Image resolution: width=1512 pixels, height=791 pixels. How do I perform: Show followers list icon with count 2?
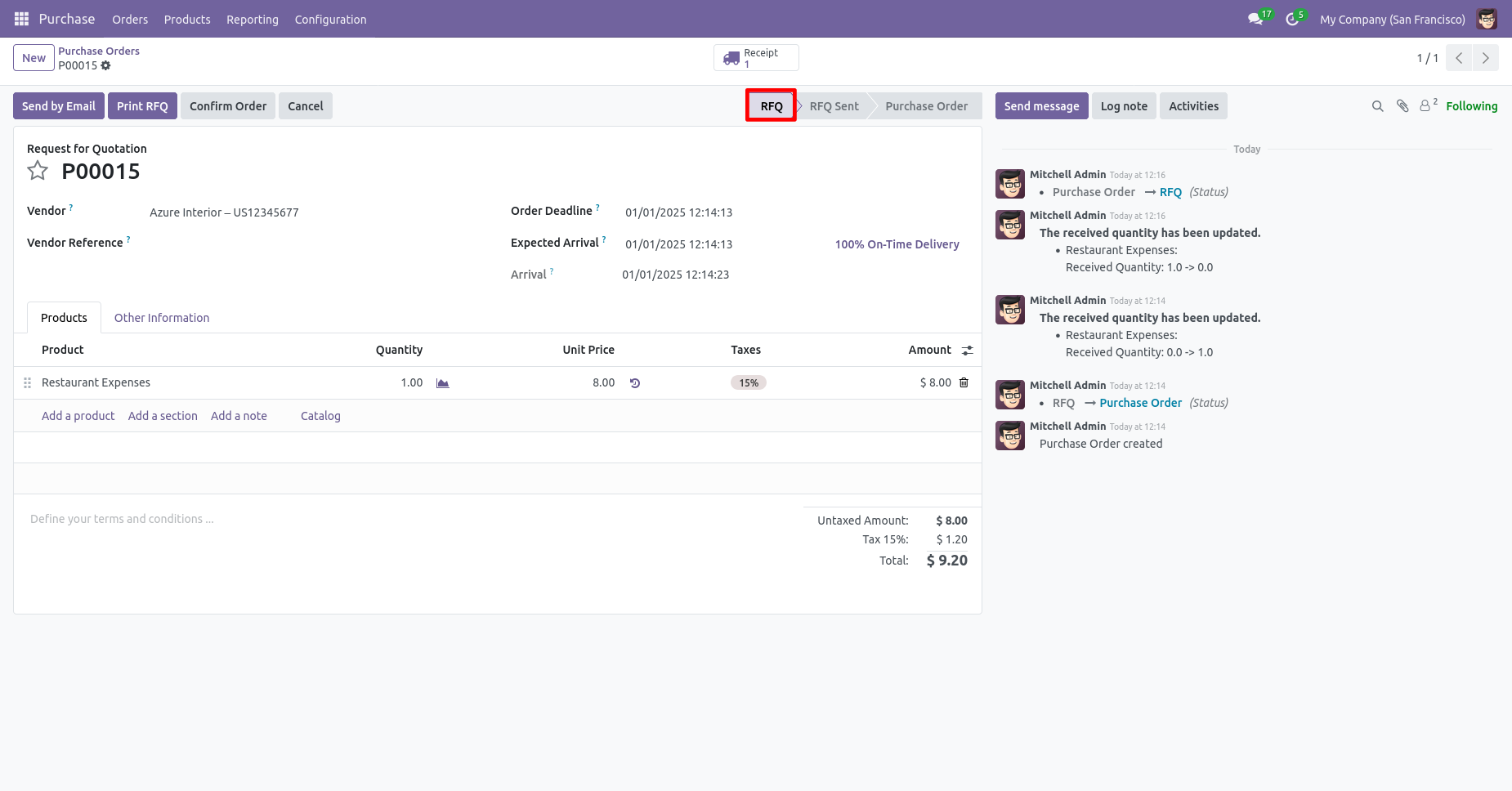(1428, 105)
